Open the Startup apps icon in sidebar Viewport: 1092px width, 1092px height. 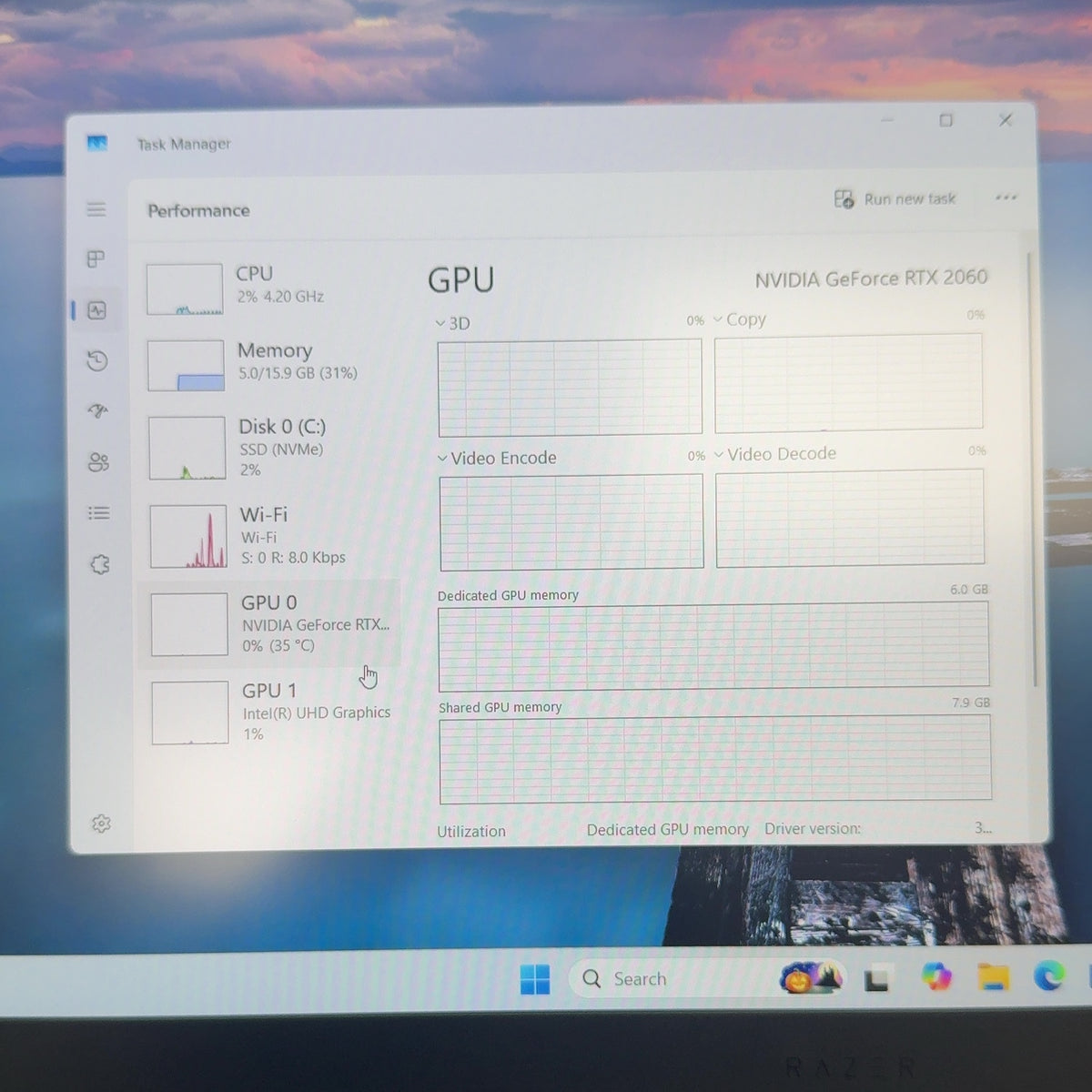[98, 411]
